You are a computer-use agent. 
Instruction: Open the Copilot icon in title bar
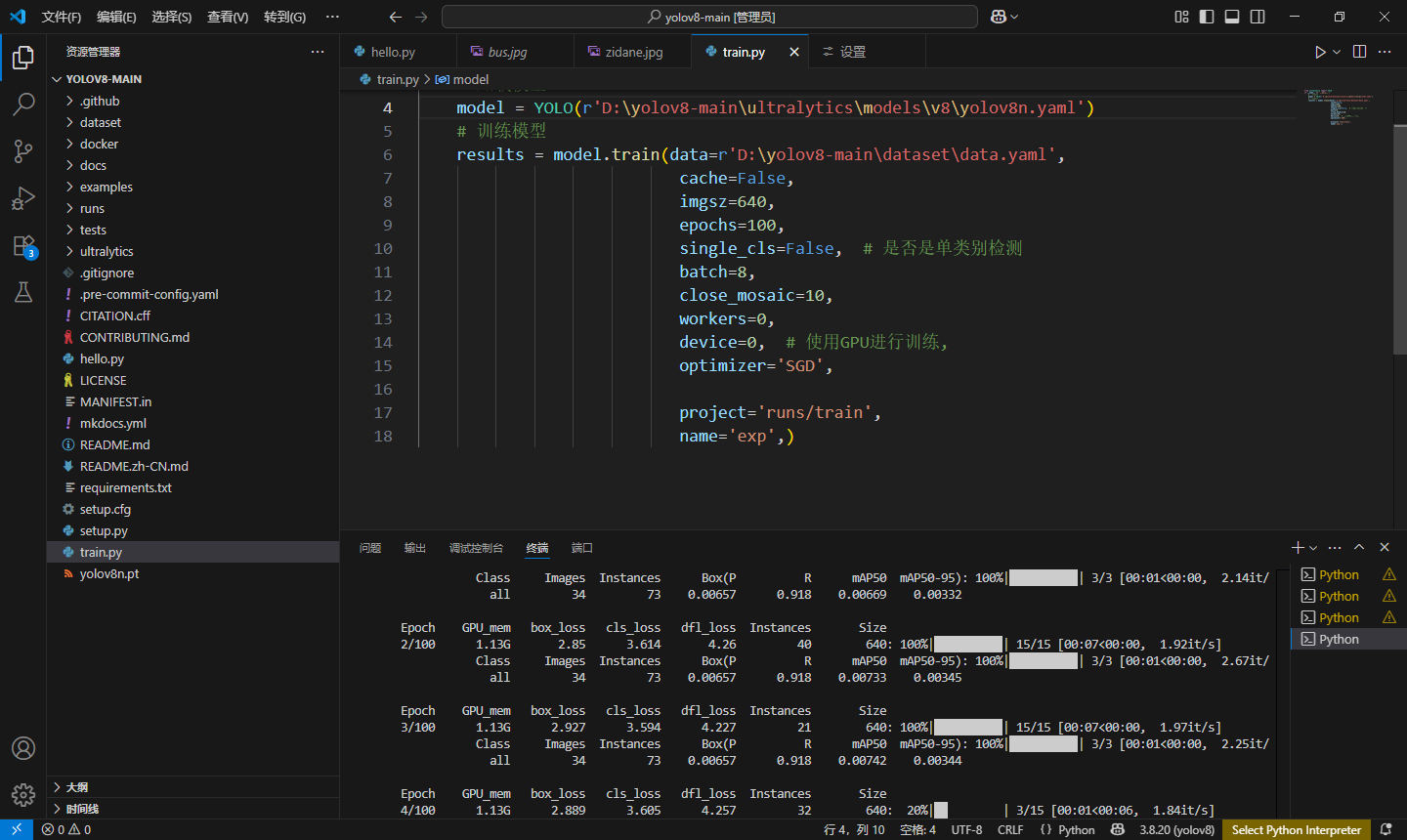coord(999,17)
